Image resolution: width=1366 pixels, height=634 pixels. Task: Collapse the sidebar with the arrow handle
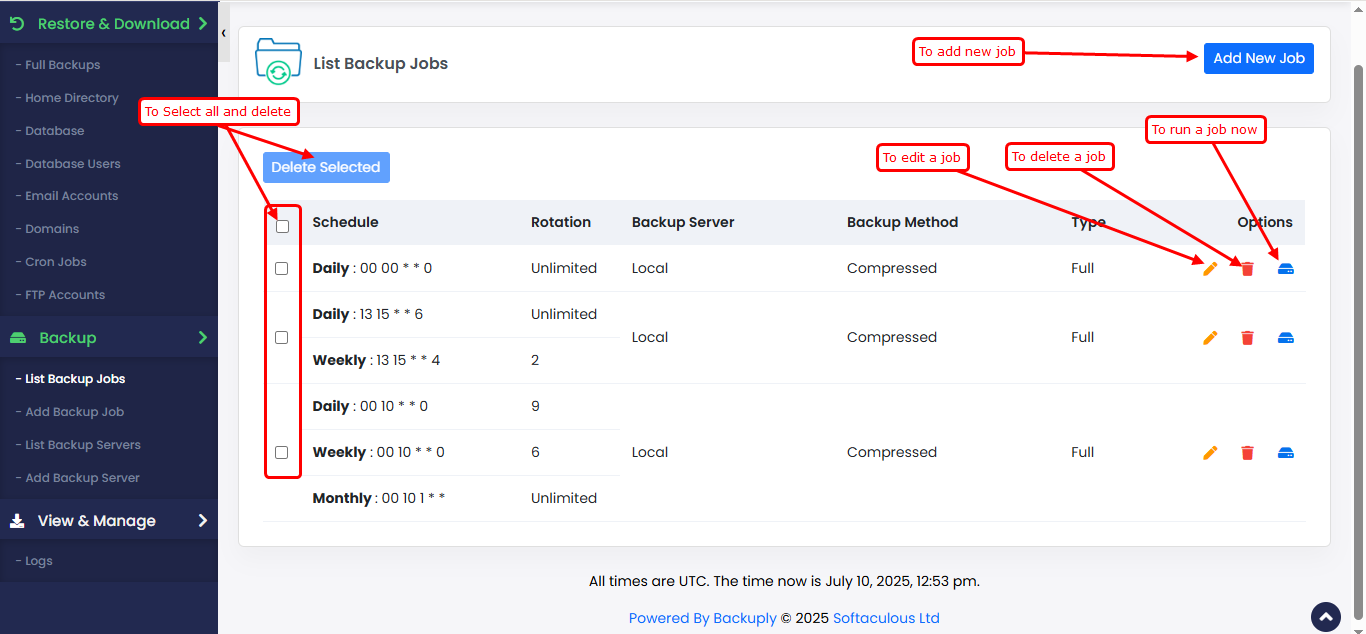coord(223,33)
